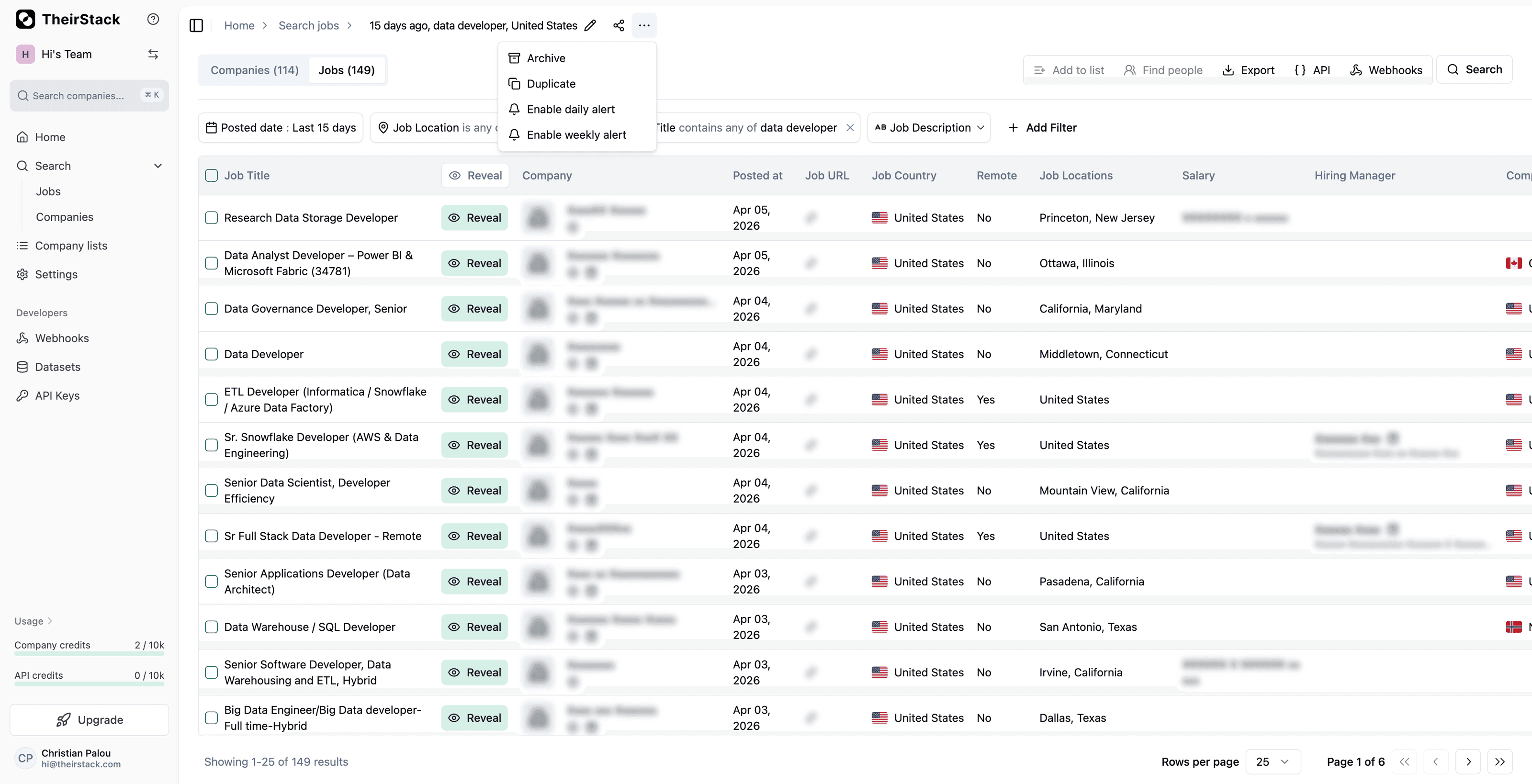Screen dimensions: 1532x784
Task: Collapse the sidebar with the panel icon
Action: [196, 25]
